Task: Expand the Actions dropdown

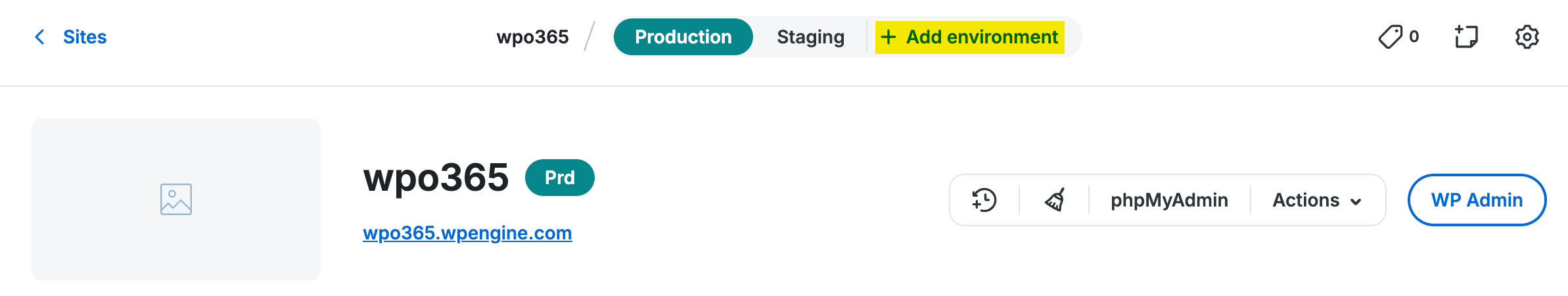Action: 1317,200
